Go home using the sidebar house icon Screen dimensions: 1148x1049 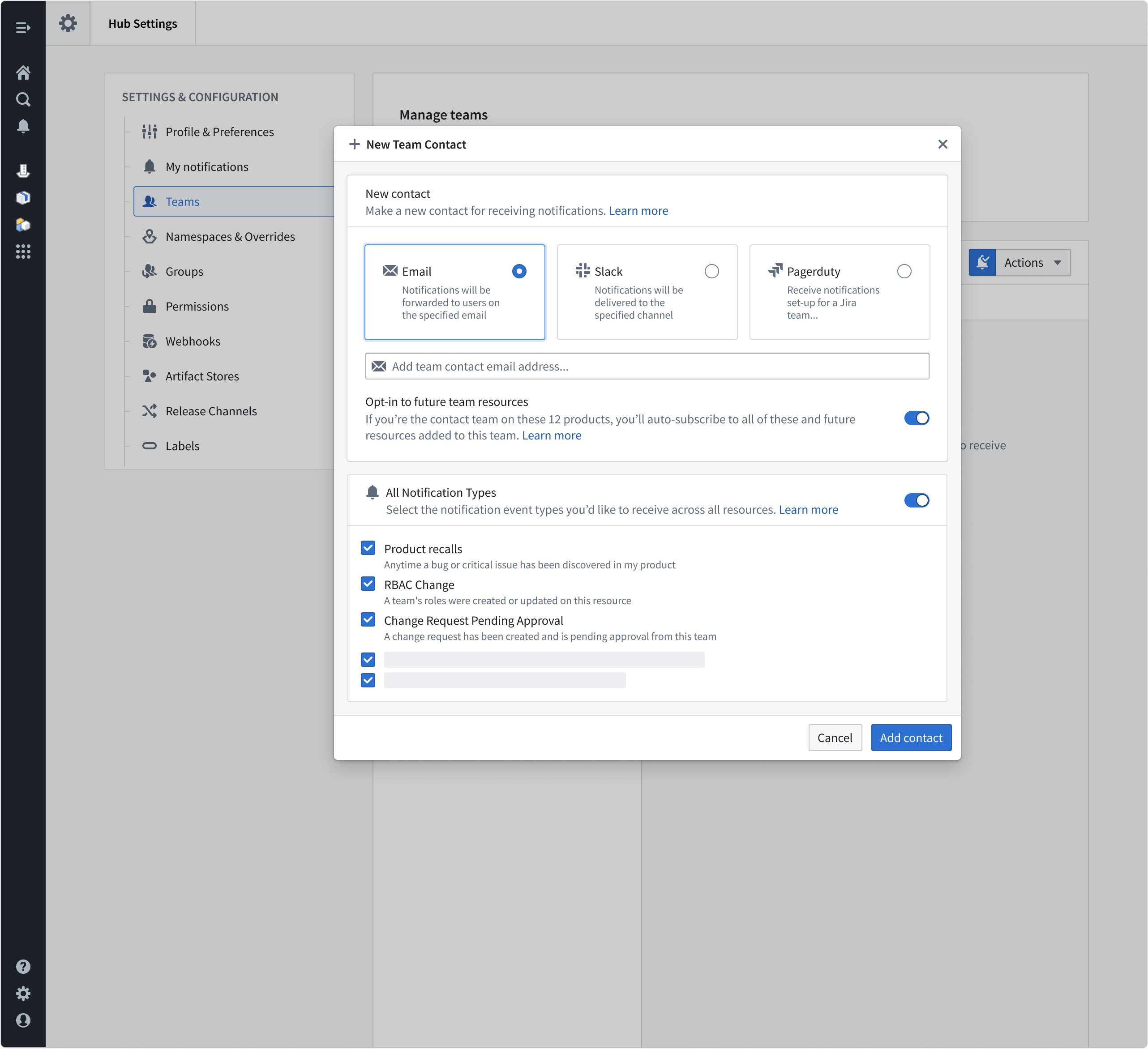[23, 72]
